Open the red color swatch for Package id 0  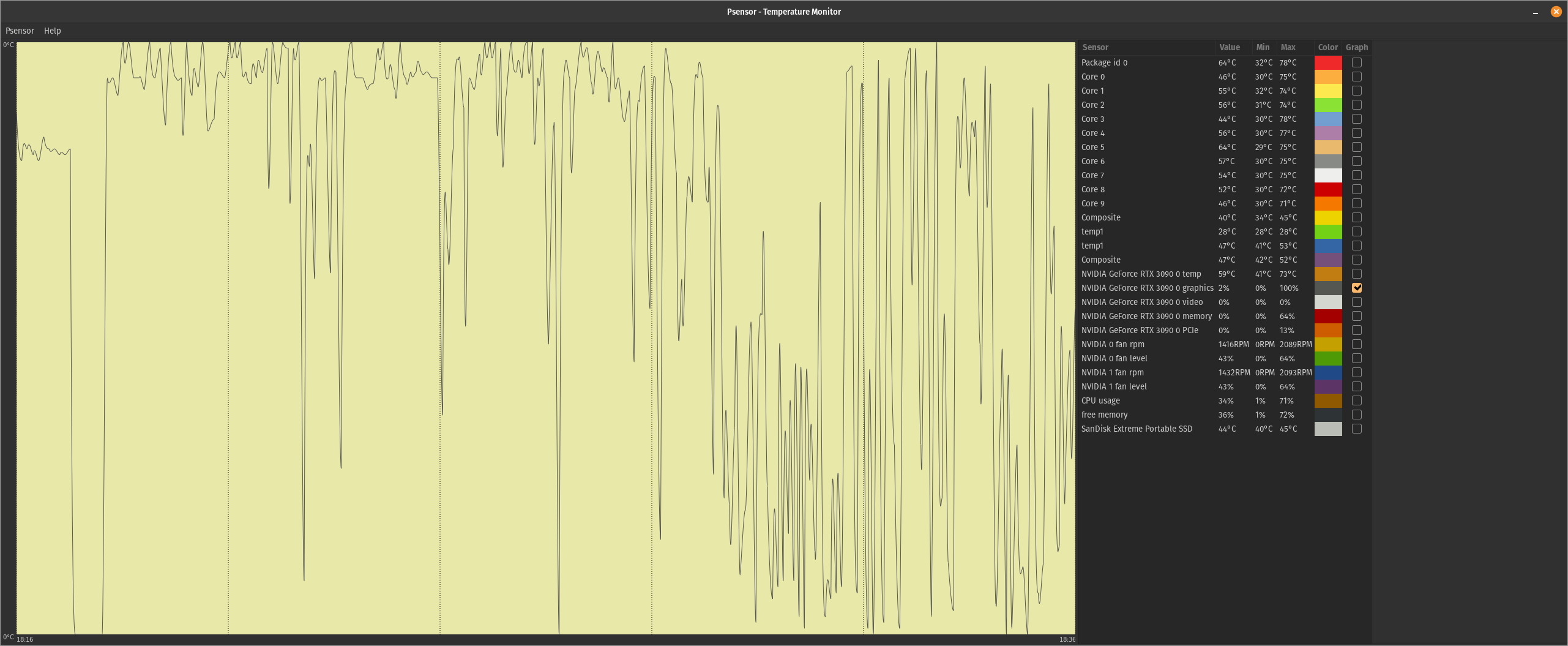point(1328,62)
